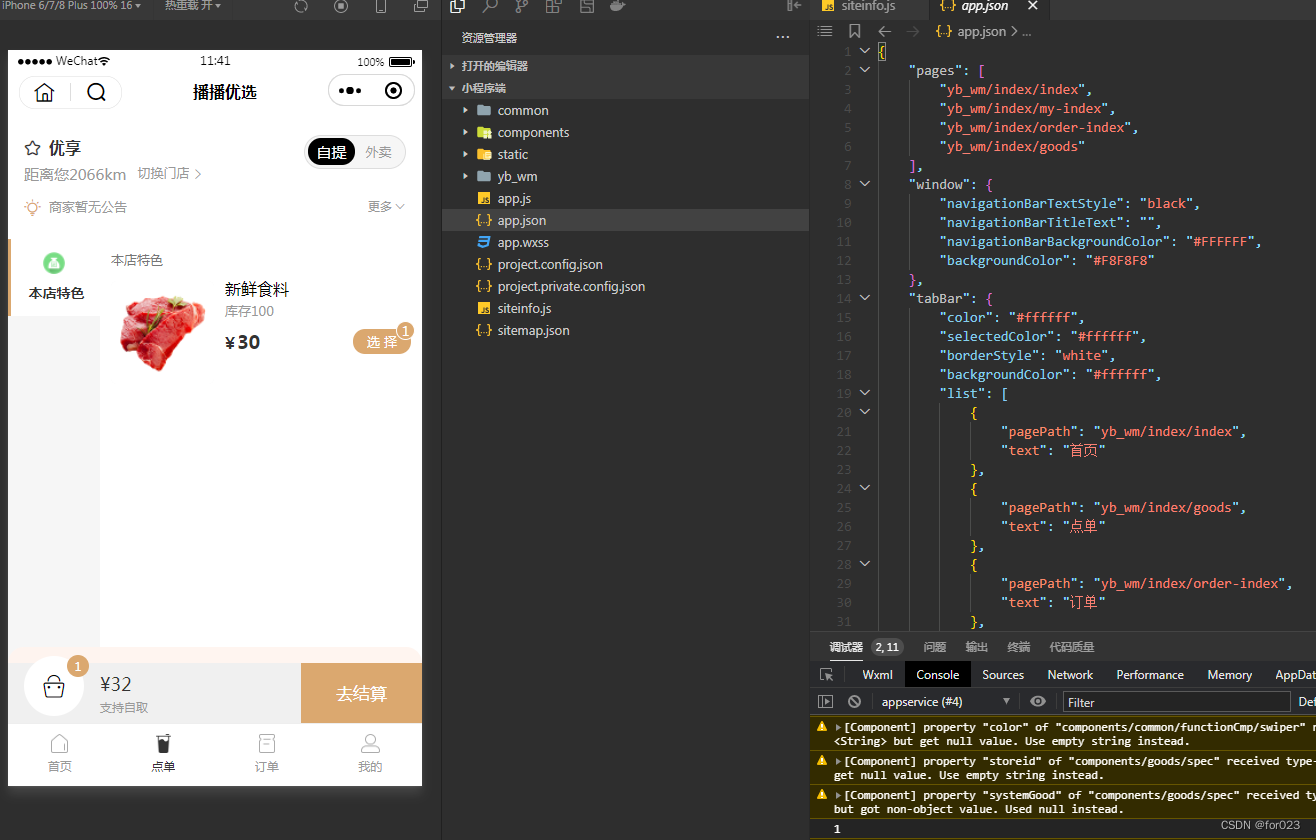The height and width of the screenshot is (840, 1316).
Task: Click the console Filter input field
Action: (x=1176, y=702)
